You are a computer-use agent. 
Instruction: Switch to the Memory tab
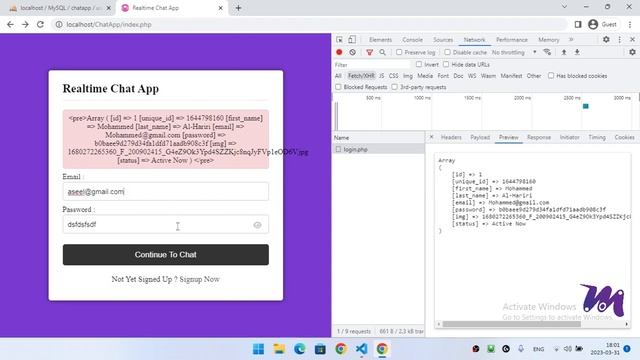coord(549,40)
